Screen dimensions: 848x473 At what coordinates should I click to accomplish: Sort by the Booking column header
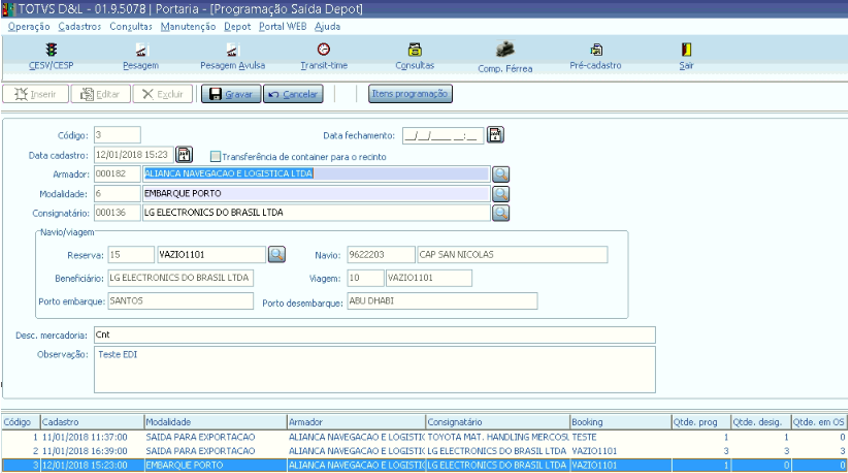(x=621, y=422)
